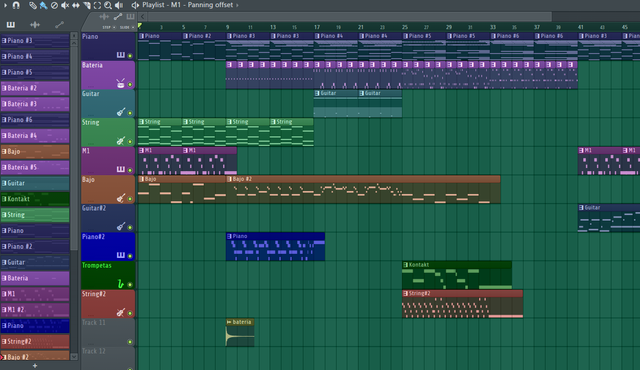The height and width of the screenshot is (370, 640).
Task: Click guitar icon on Bajo track
Action: (121, 198)
